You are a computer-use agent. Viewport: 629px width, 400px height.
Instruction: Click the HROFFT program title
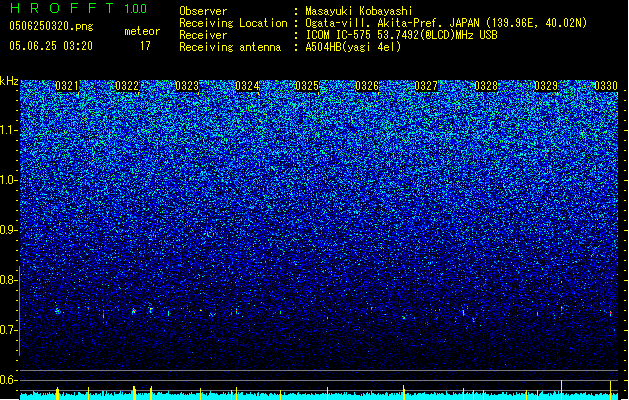(x=62, y=8)
